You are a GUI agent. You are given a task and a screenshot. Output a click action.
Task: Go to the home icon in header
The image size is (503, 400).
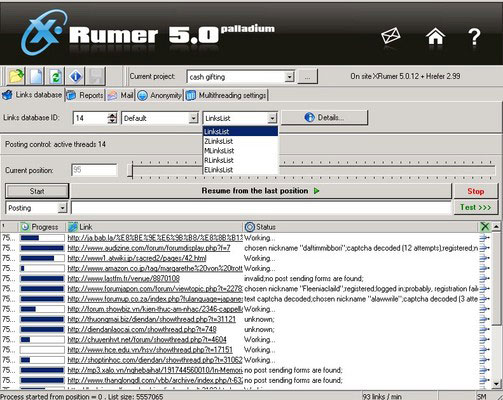click(435, 36)
